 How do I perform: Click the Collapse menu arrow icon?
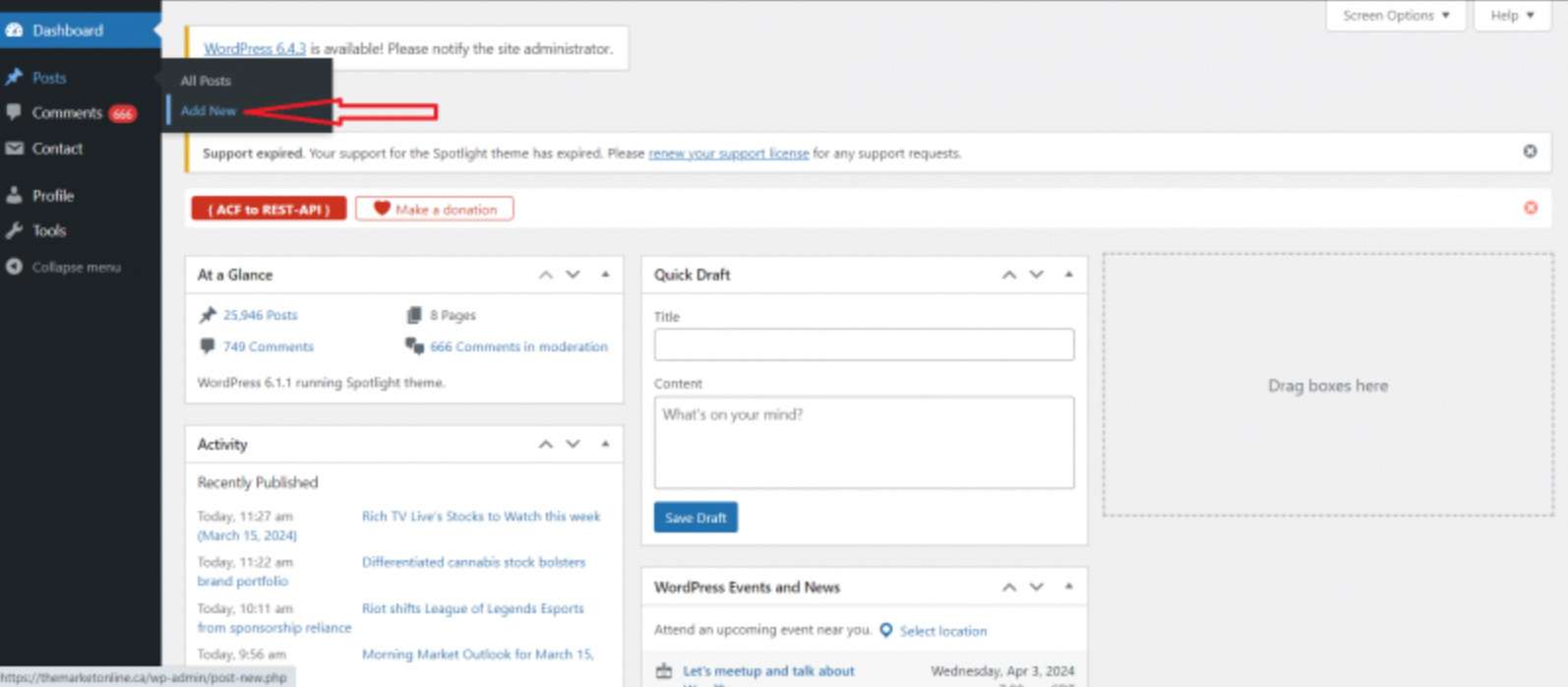click(x=15, y=267)
